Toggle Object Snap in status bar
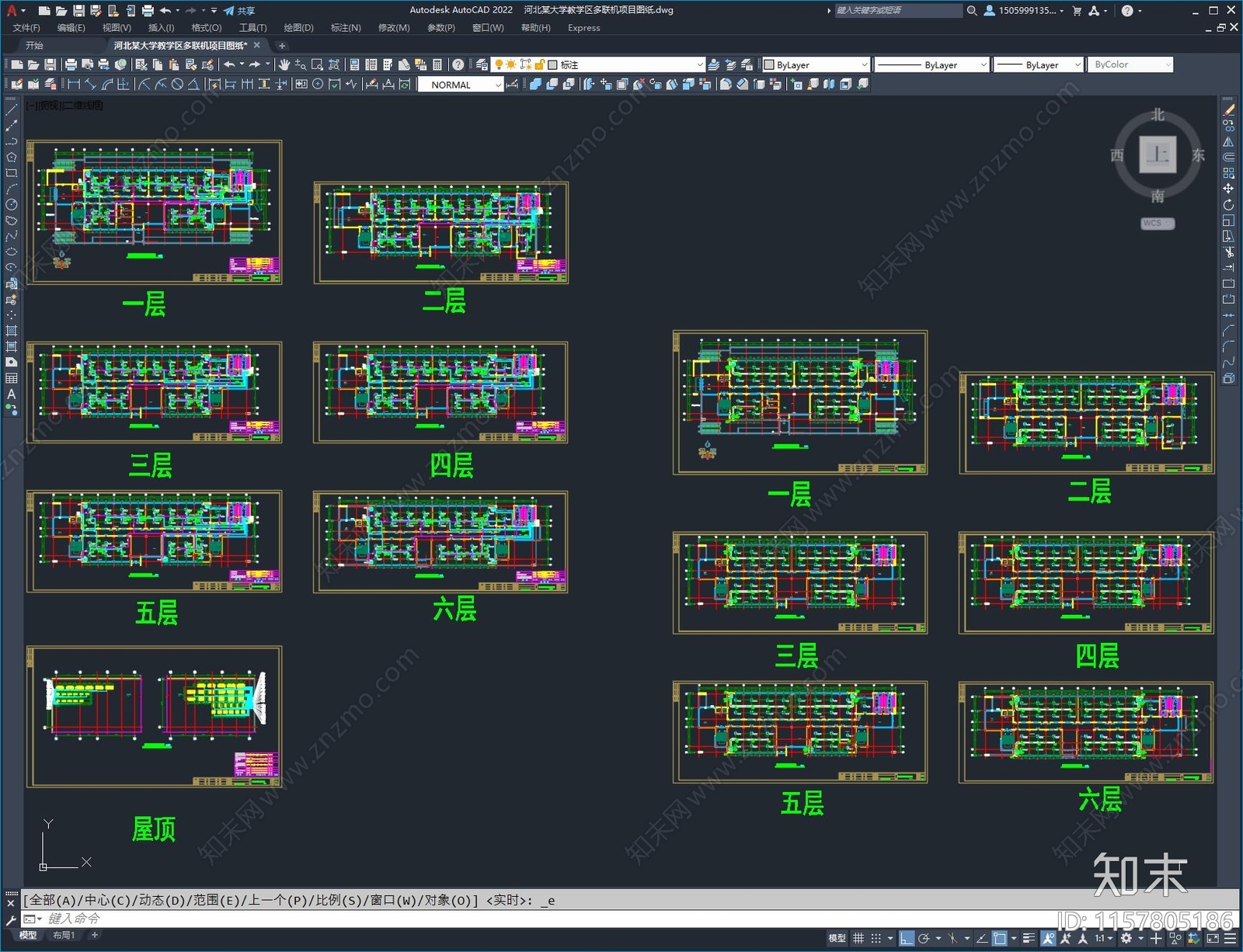Viewport: 1243px width, 952px height. [x=1000, y=938]
